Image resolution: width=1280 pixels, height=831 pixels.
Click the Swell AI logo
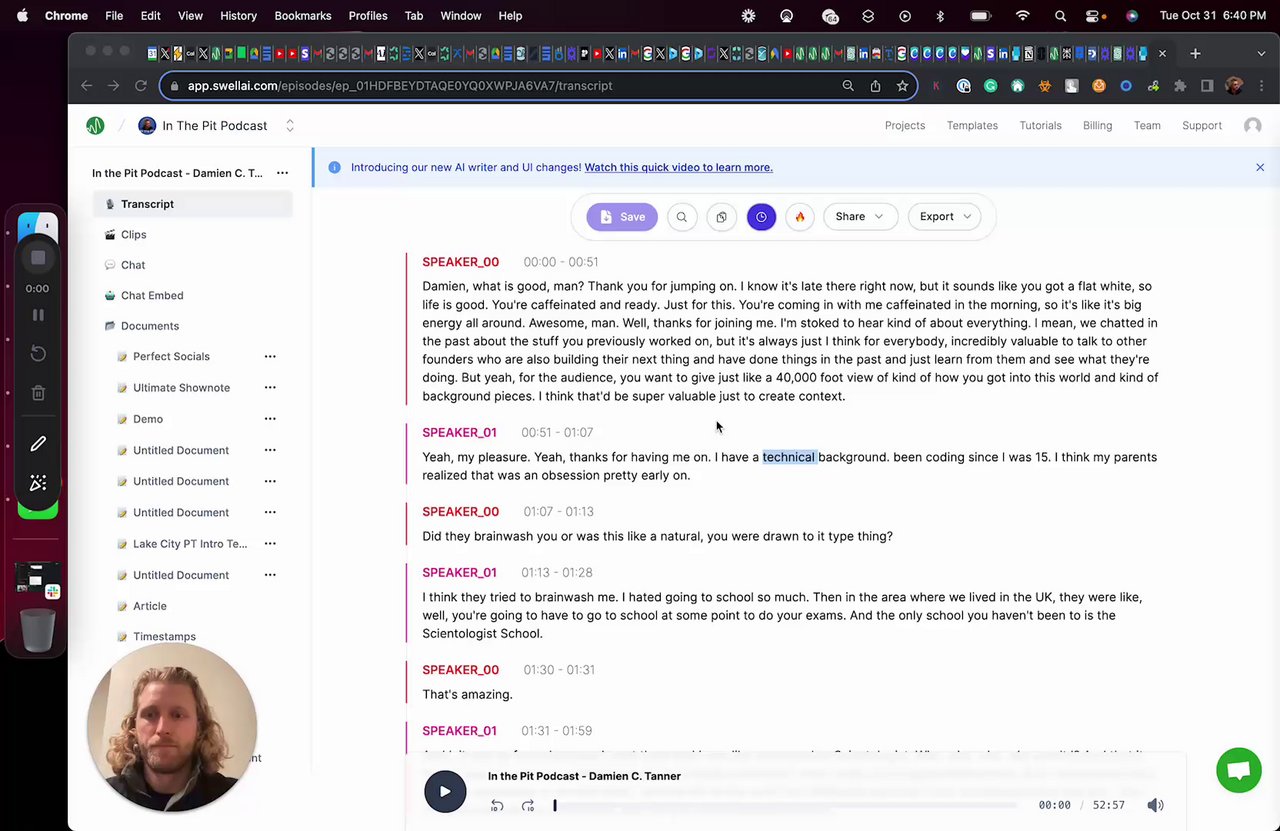tap(95, 126)
